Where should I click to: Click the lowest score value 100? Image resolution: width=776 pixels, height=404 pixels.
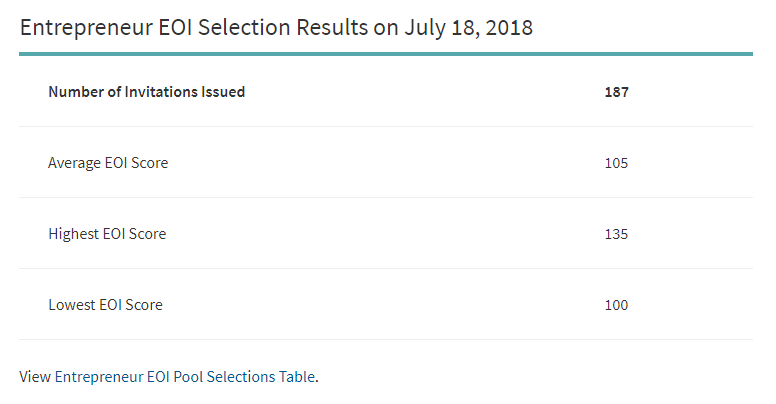click(x=616, y=304)
